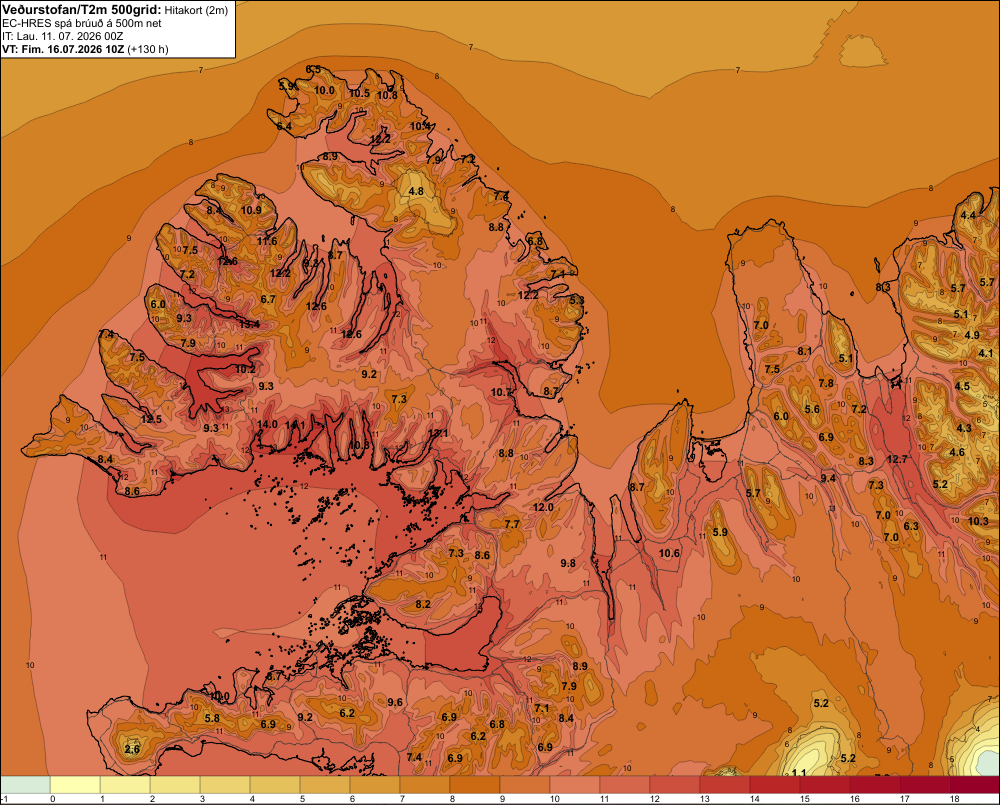1000x805 pixels.
Task: Select legend swatch between 12 and 13
Action: [x=675, y=784]
